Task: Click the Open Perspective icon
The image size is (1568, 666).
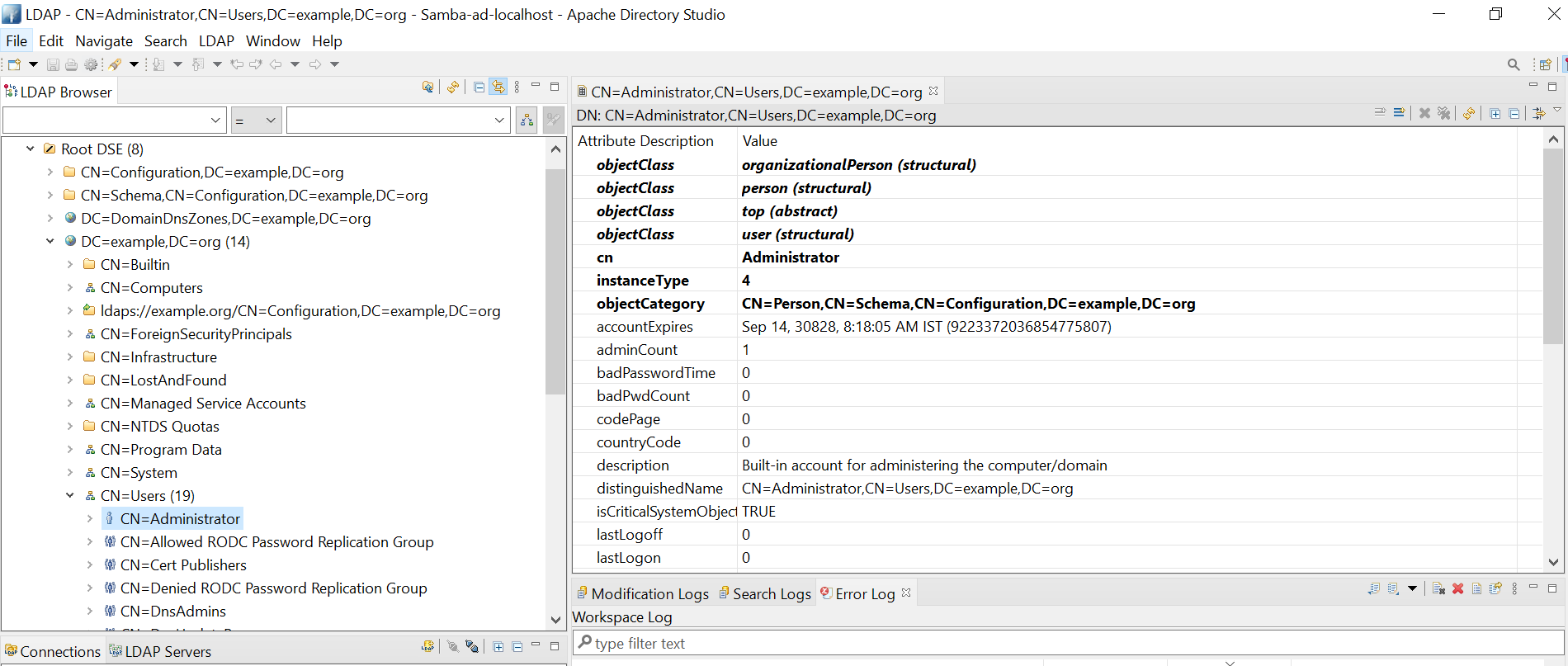Action: click(x=1546, y=64)
